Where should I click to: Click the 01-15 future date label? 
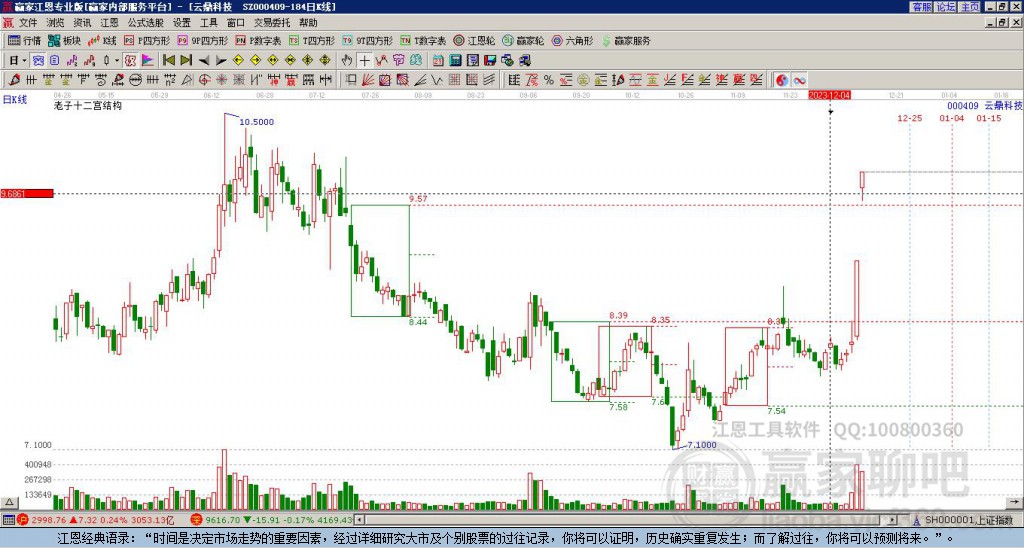tap(989, 118)
